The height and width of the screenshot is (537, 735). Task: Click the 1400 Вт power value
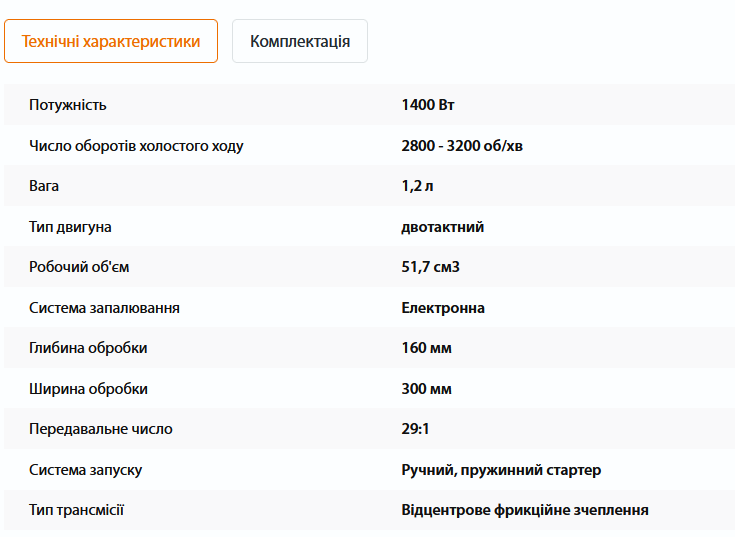[428, 105]
